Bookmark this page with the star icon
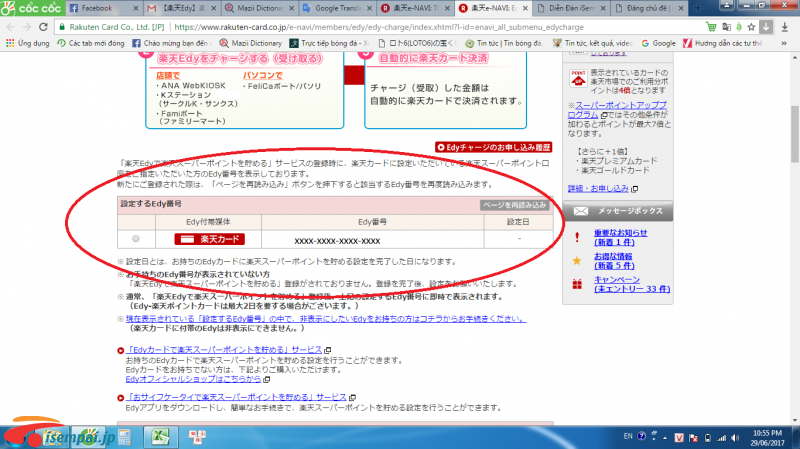The height and width of the screenshot is (449, 800). coord(752,27)
